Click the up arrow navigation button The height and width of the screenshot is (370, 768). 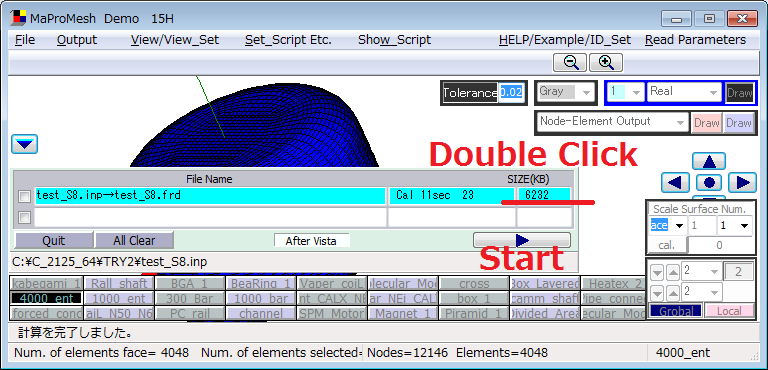(x=709, y=162)
